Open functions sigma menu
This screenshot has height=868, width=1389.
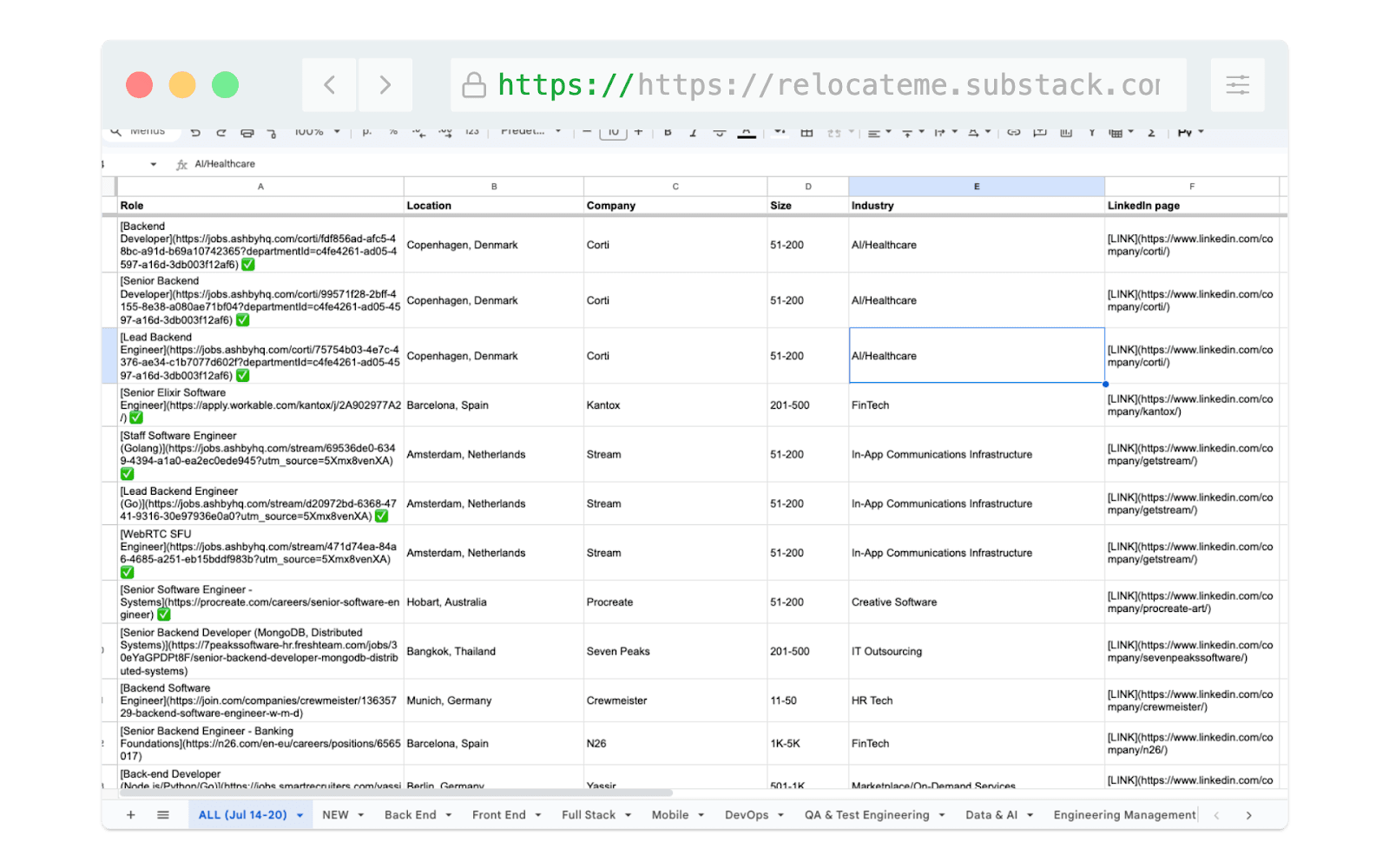click(1152, 132)
